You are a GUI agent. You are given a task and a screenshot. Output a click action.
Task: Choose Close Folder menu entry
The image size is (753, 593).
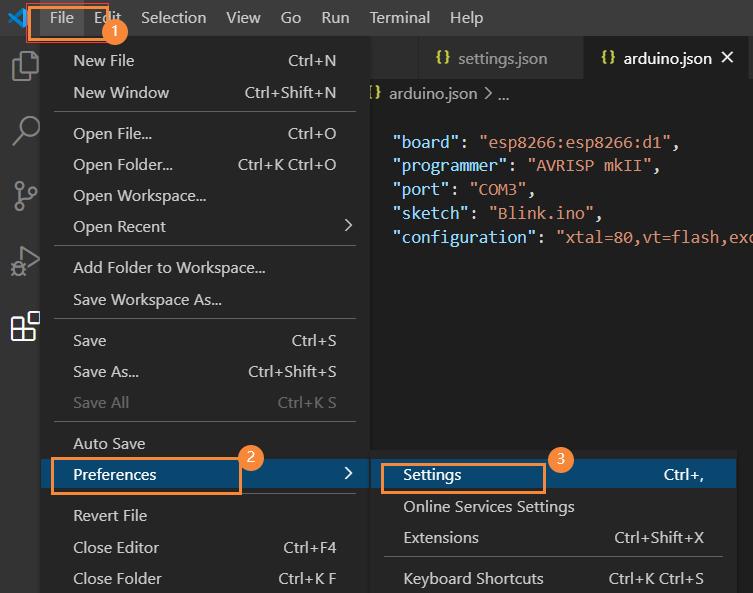[x=205, y=579]
